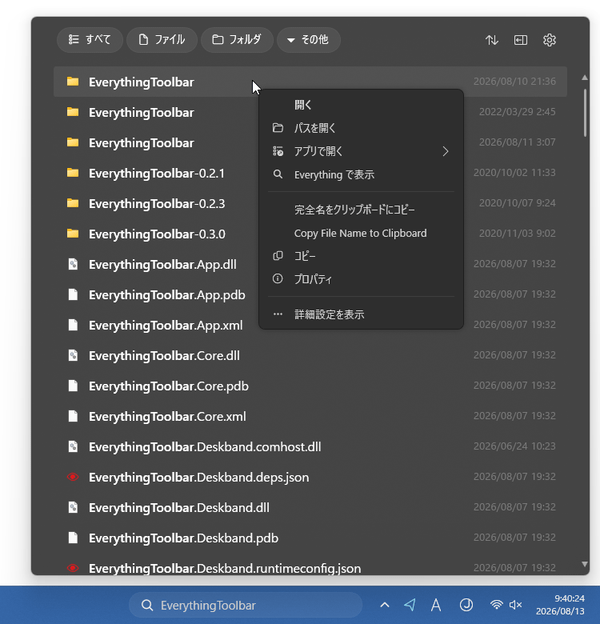Click file icon of EverythingToolbar.Core.xml
The height and width of the screenshot is (624, 600).
[x=73, y=416]
